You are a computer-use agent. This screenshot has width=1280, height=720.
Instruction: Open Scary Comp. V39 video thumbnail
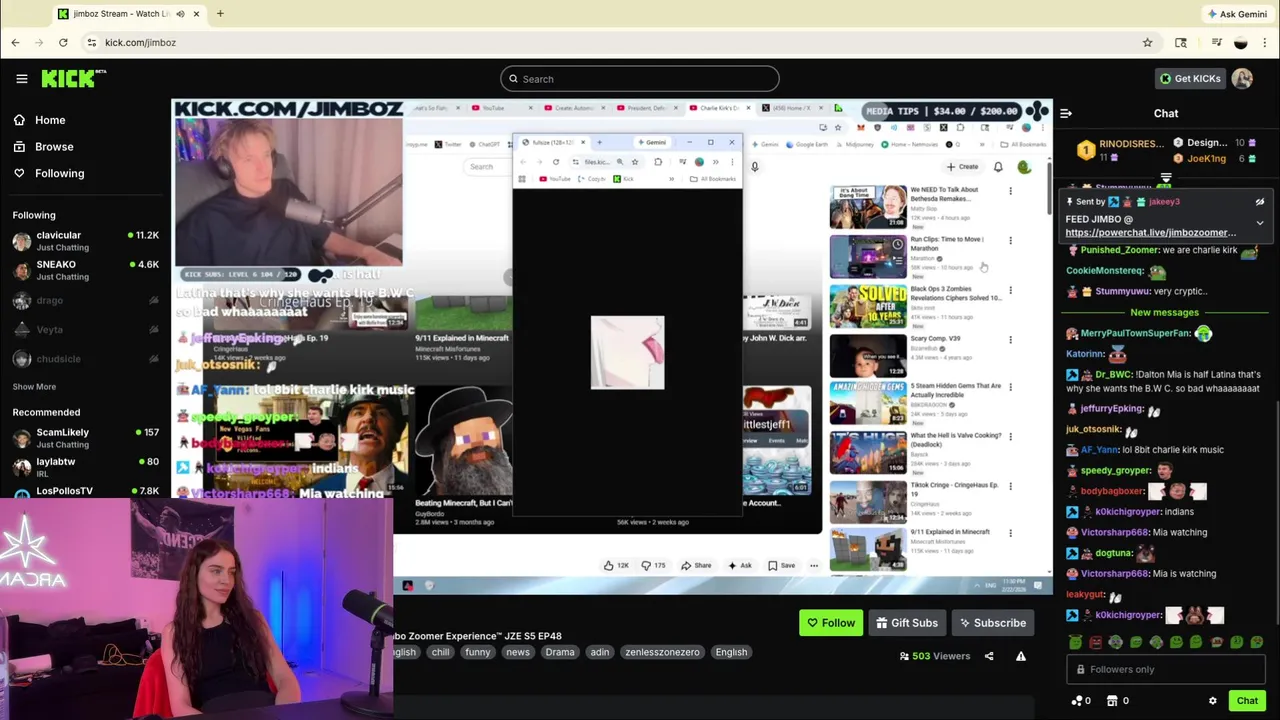click(x=868, y=354)
